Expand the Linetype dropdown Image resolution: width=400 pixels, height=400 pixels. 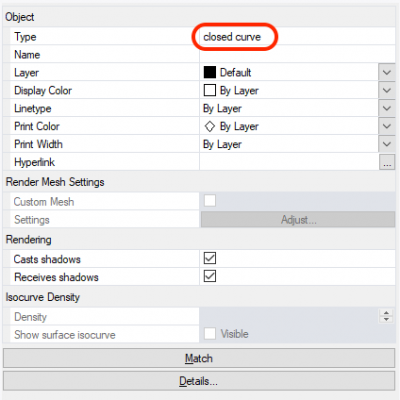coord(387,108)
